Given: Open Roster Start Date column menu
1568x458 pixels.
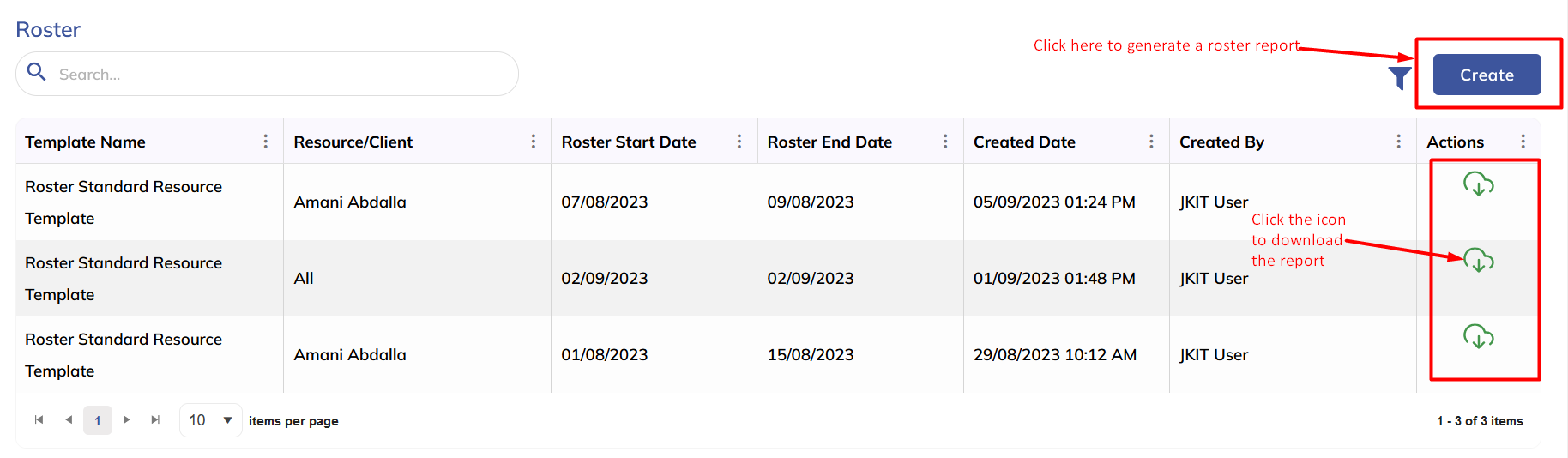Looking at the screenshot, I should click(x=739, y=142).
